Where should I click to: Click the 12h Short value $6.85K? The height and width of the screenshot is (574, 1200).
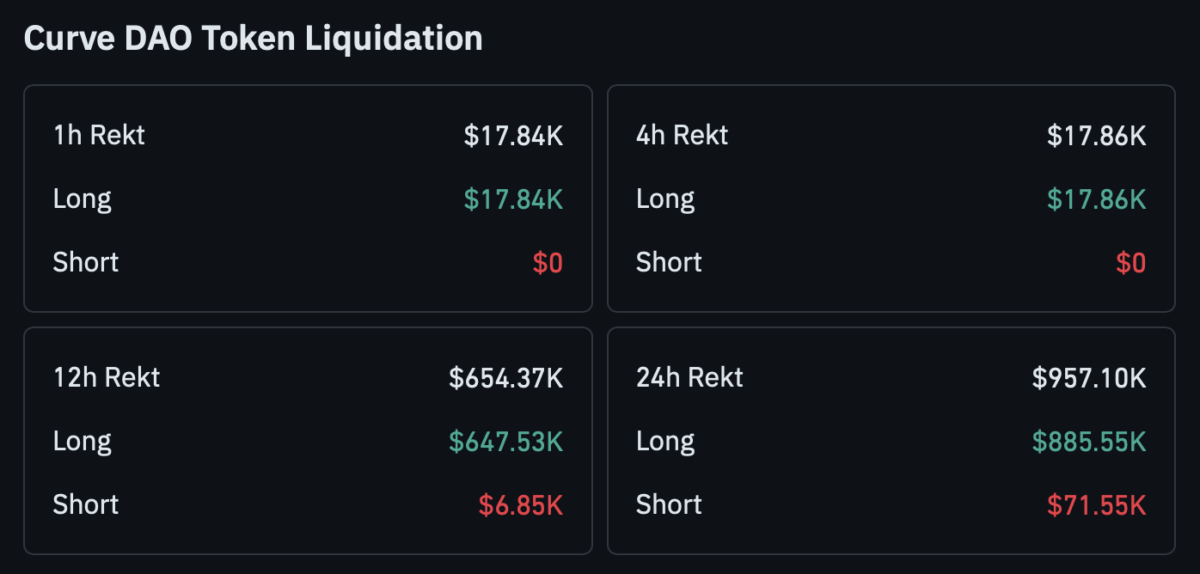(x=520, y=505)
